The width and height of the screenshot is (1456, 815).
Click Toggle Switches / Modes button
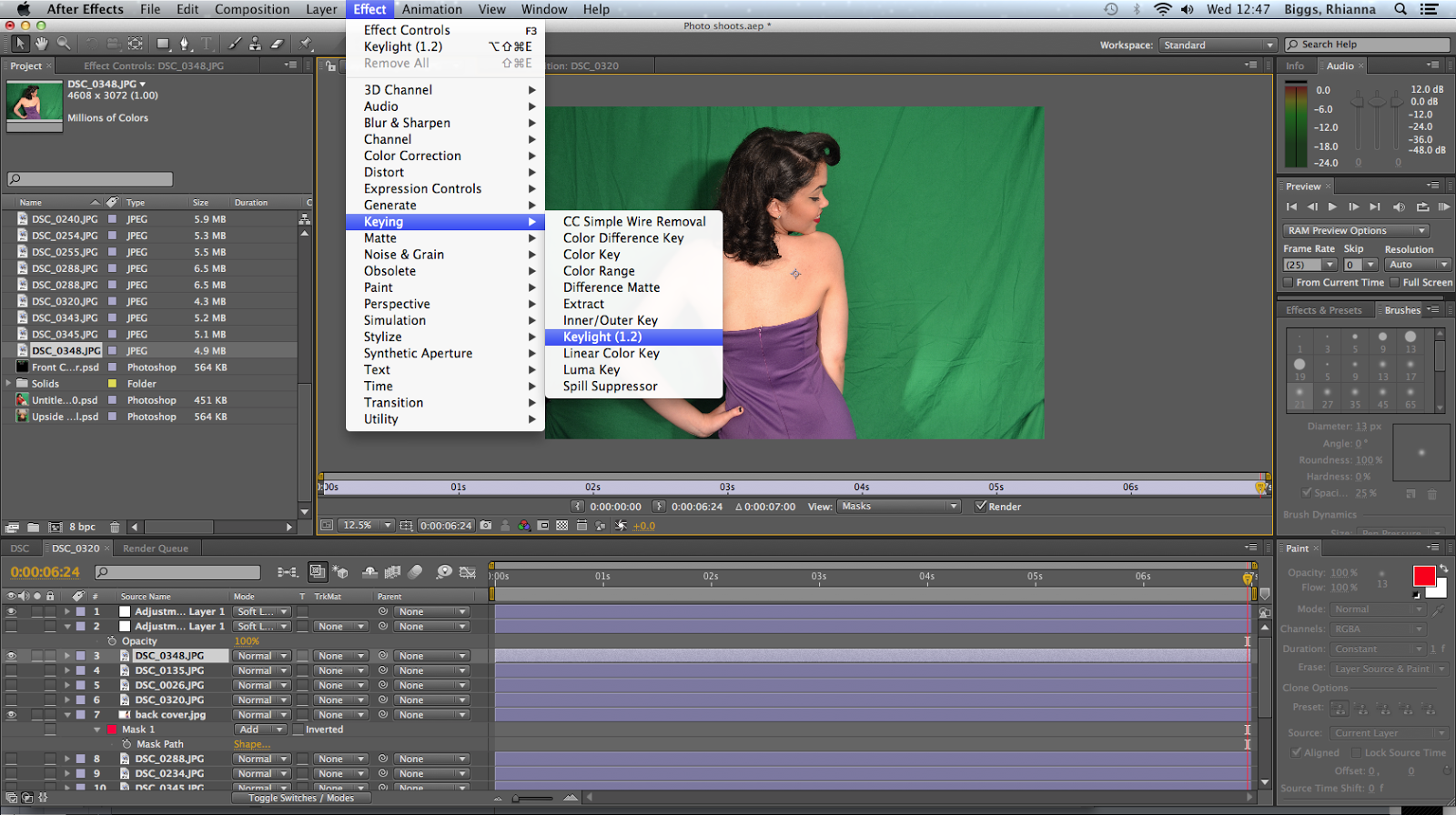(301, 798)
